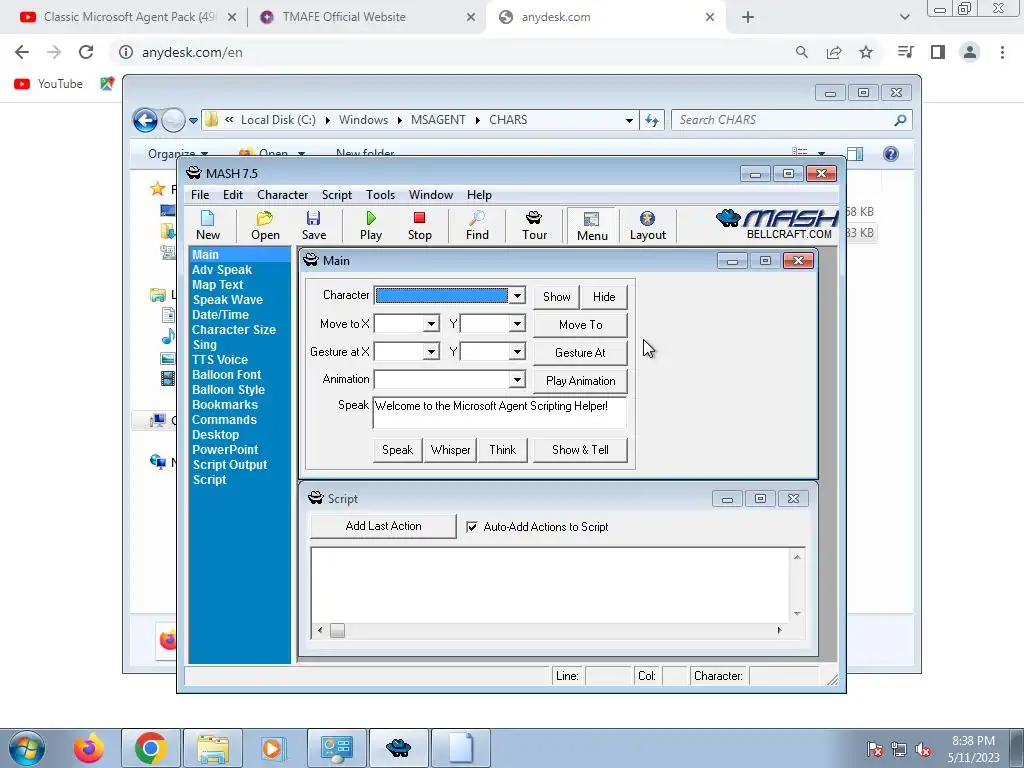Open the Edit menu in MASH
Image resolution: width=1024 pixels, height=768 pixels.
coord(232,195)
